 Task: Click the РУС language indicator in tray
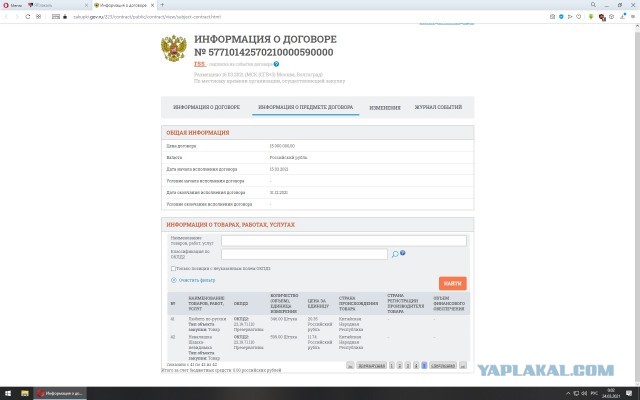(594, 393)
